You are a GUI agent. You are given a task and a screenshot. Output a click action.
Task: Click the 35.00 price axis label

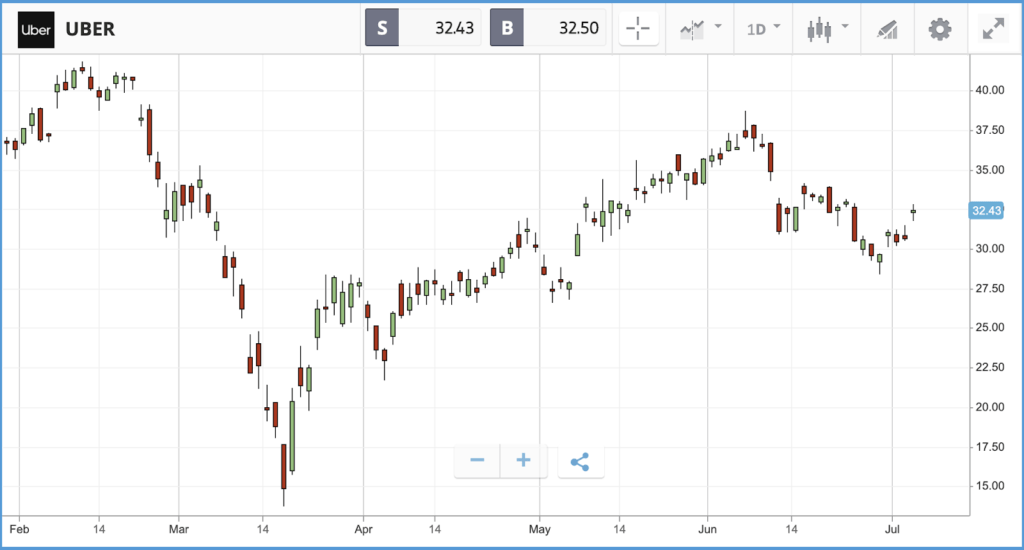tap(989, 170)
